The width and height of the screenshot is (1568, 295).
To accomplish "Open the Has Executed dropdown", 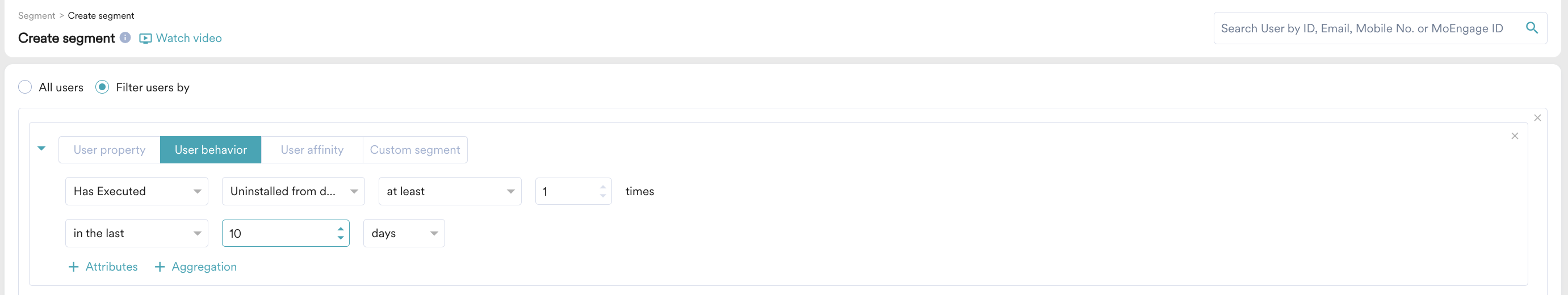I will pyautogui.click(x=136, y=191).
